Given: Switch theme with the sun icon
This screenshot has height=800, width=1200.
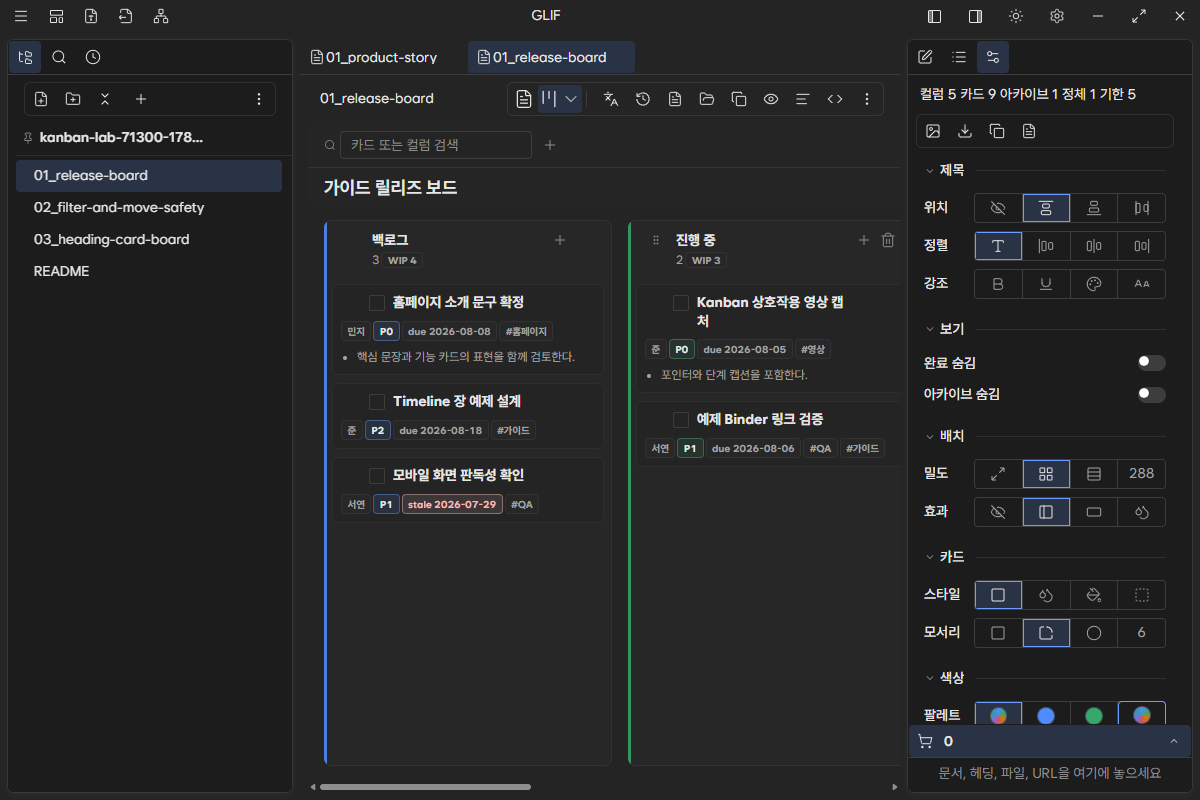Looking at the screenshot, I should click(x=1016, y=16).
